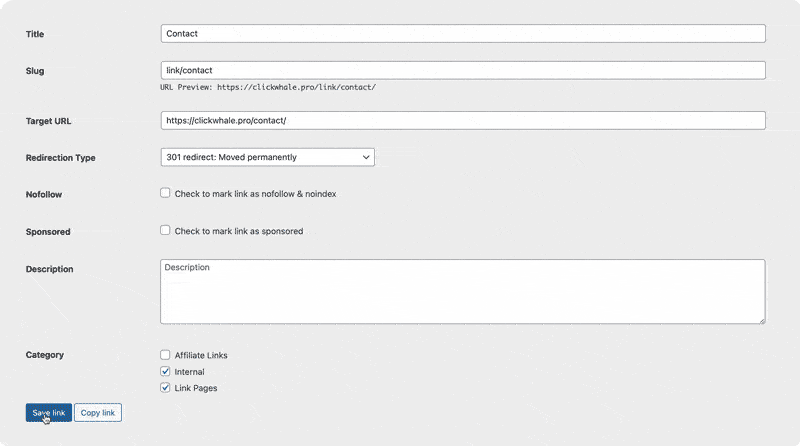Click the Copy link button

[98, 413]
